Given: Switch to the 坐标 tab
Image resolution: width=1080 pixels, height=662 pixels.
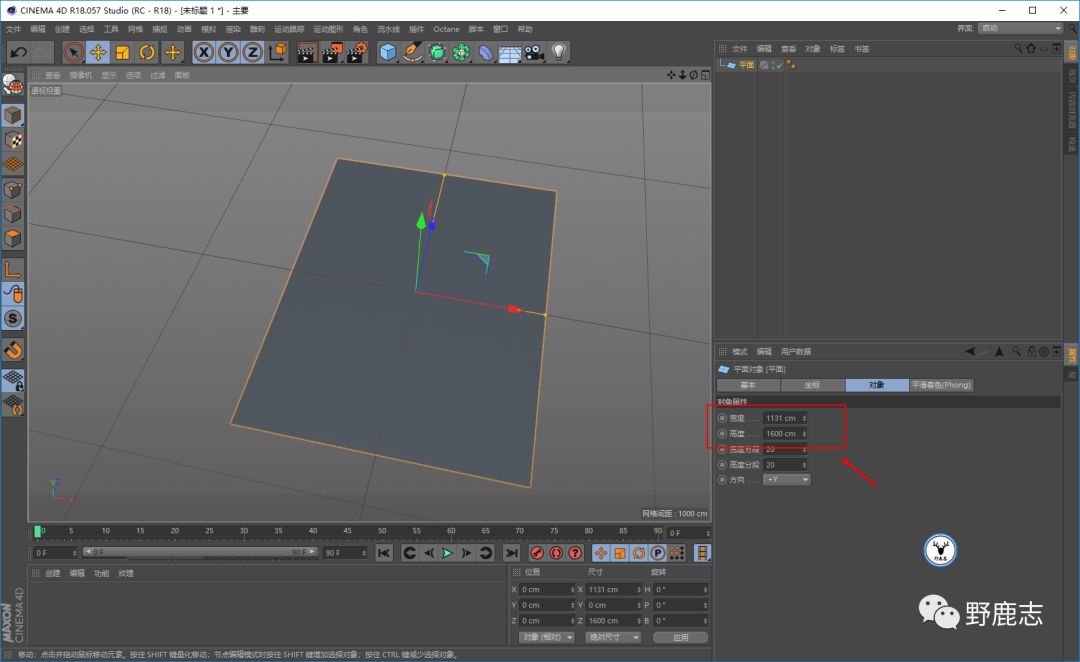Looking at the screenshot, I should click(x=812, y=385).
